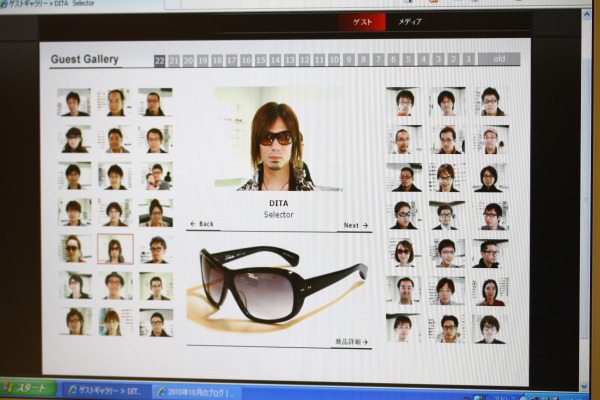
Task: Open gallery page 13
Action: click(290, 60)
